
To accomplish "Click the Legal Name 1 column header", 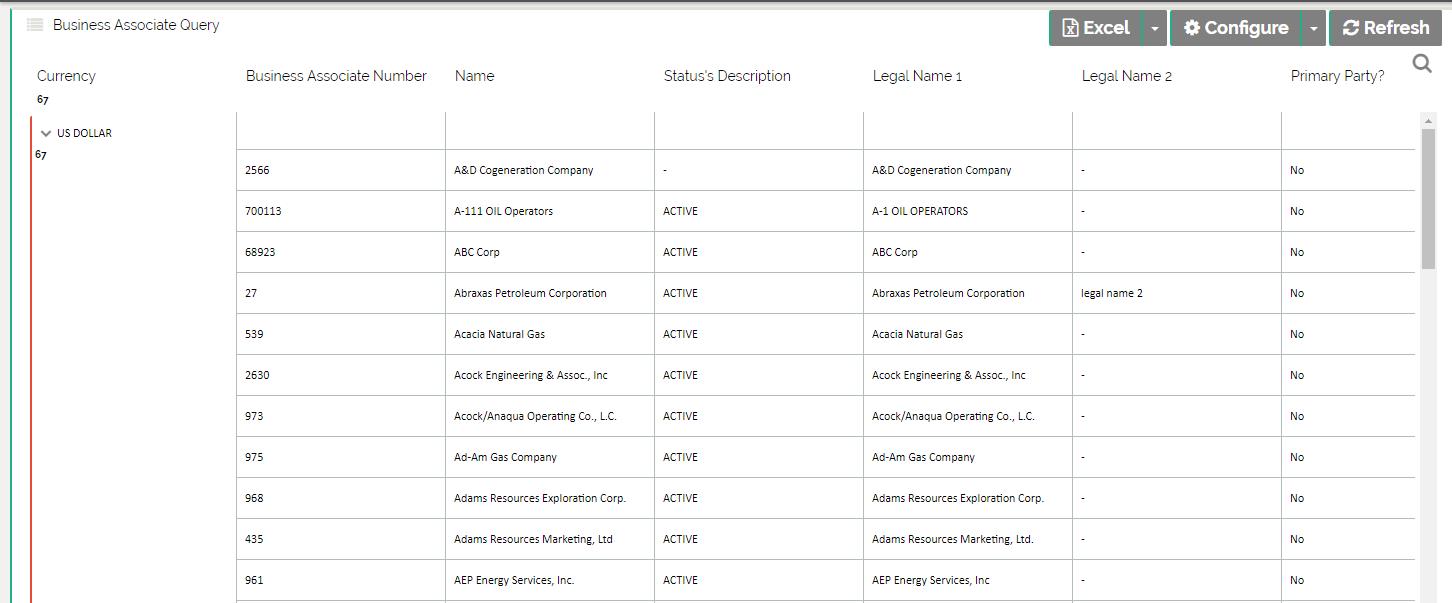I will pos(917,76).
